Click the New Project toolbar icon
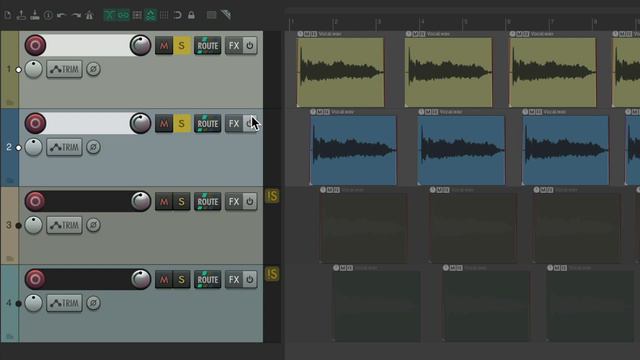Image resolution: width=640 pixels, height=360 pixels. (x=8, y=16)
